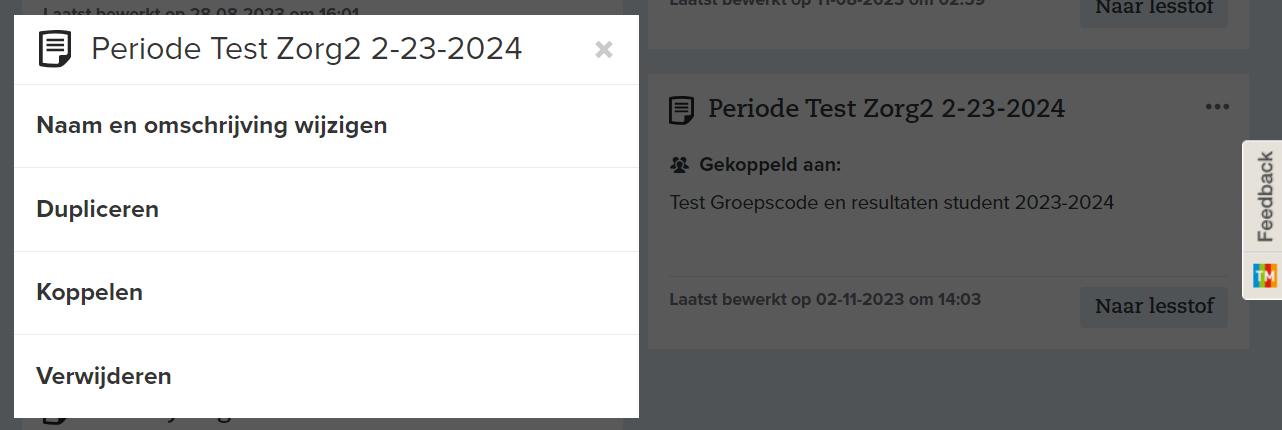The width and height of the screenshot is (1282, 430).
Task: Click the Gekoppeld aan label
Action: click(x=769, y=165)
